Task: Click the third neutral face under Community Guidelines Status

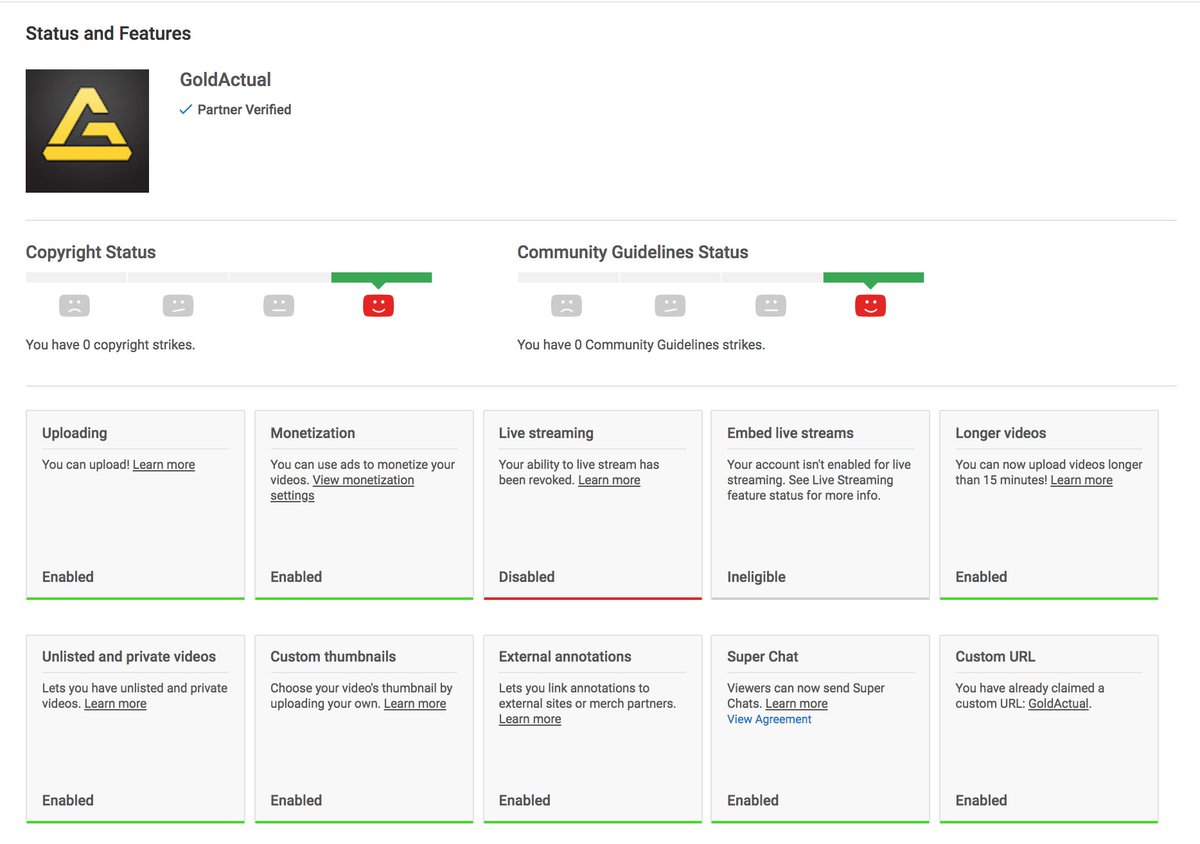Action: (x=769, y=306)
